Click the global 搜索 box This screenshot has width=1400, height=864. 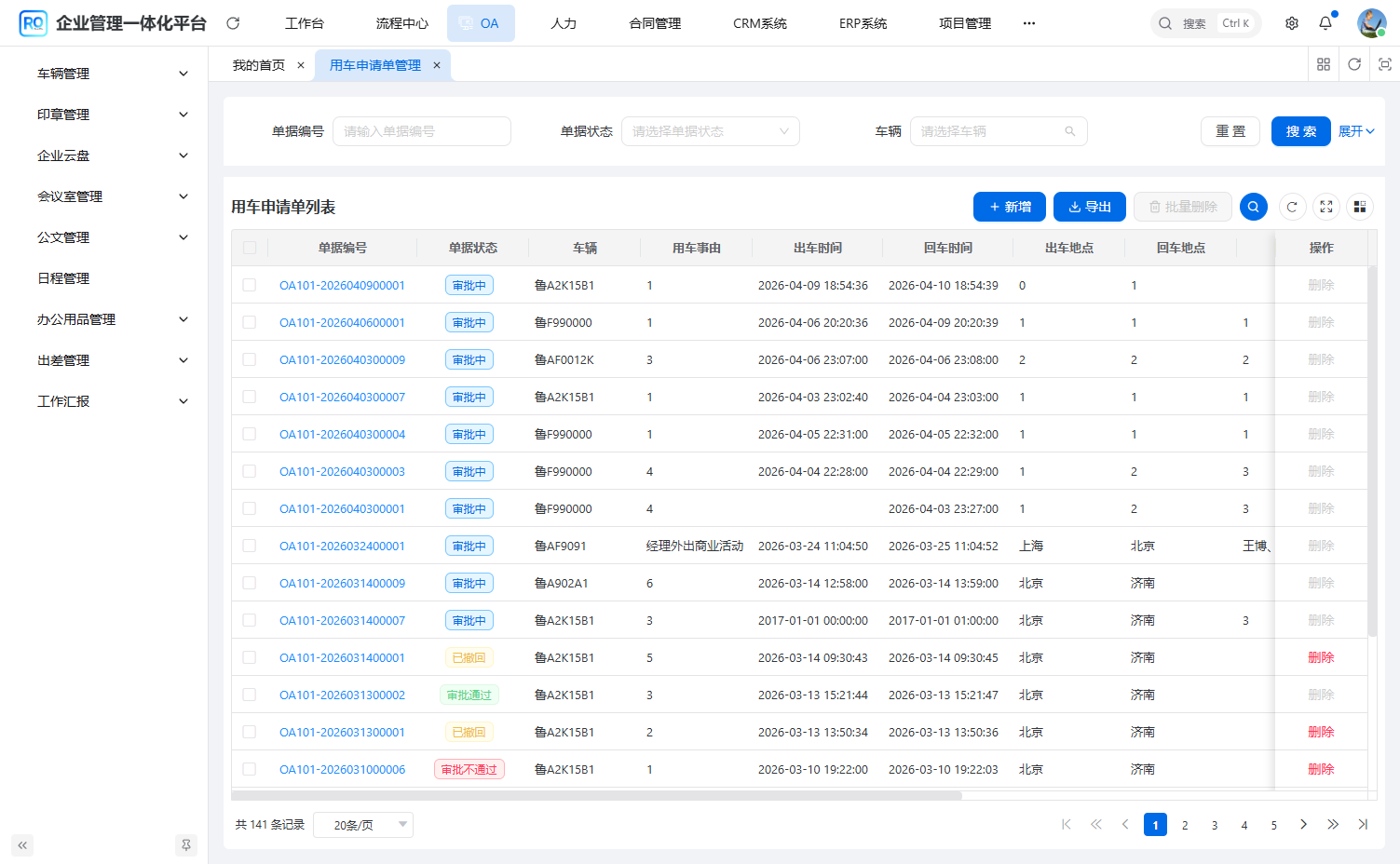(1206, 23)
